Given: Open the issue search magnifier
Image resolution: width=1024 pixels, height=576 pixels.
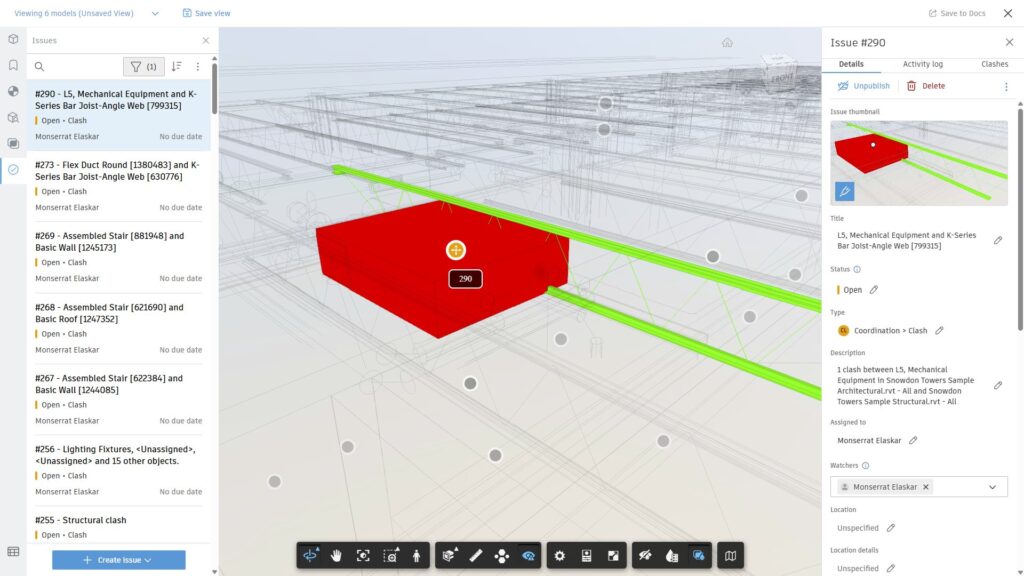Looking at the screenshot, I should click(x=37, y=66).
